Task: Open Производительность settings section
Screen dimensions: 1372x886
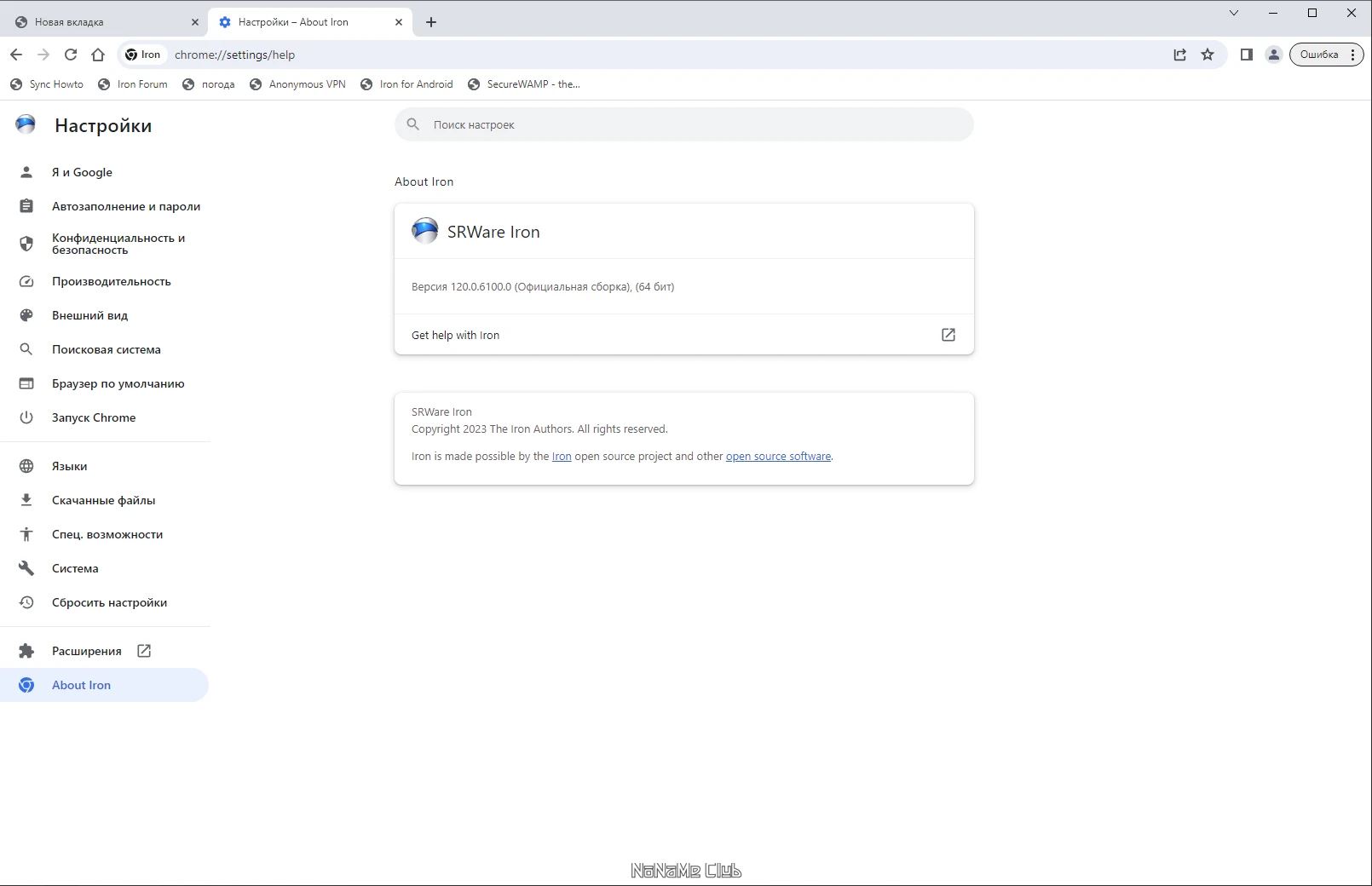Action: point(104,281)
